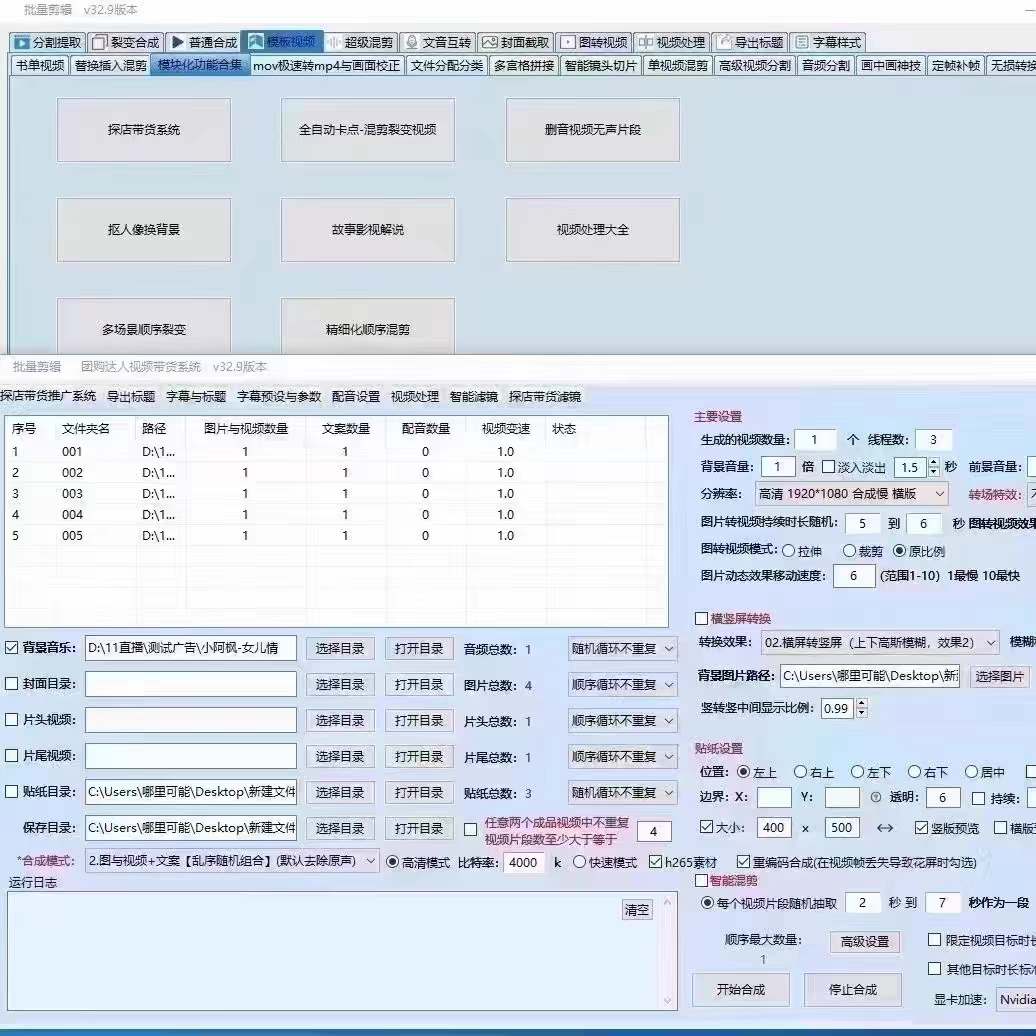Click the double-arrow swap icon beside sticker size
The image size is (1036, 1036).
885,828
